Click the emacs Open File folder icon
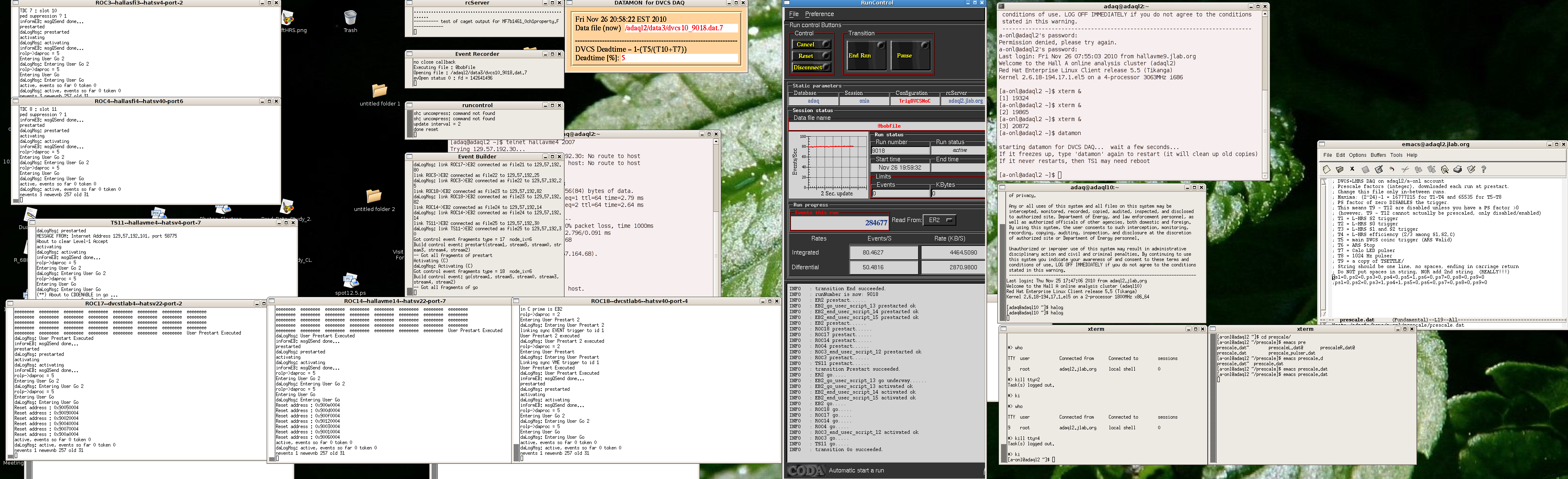Viewport: 1568px width, 479px height. tap(1340, 169)
